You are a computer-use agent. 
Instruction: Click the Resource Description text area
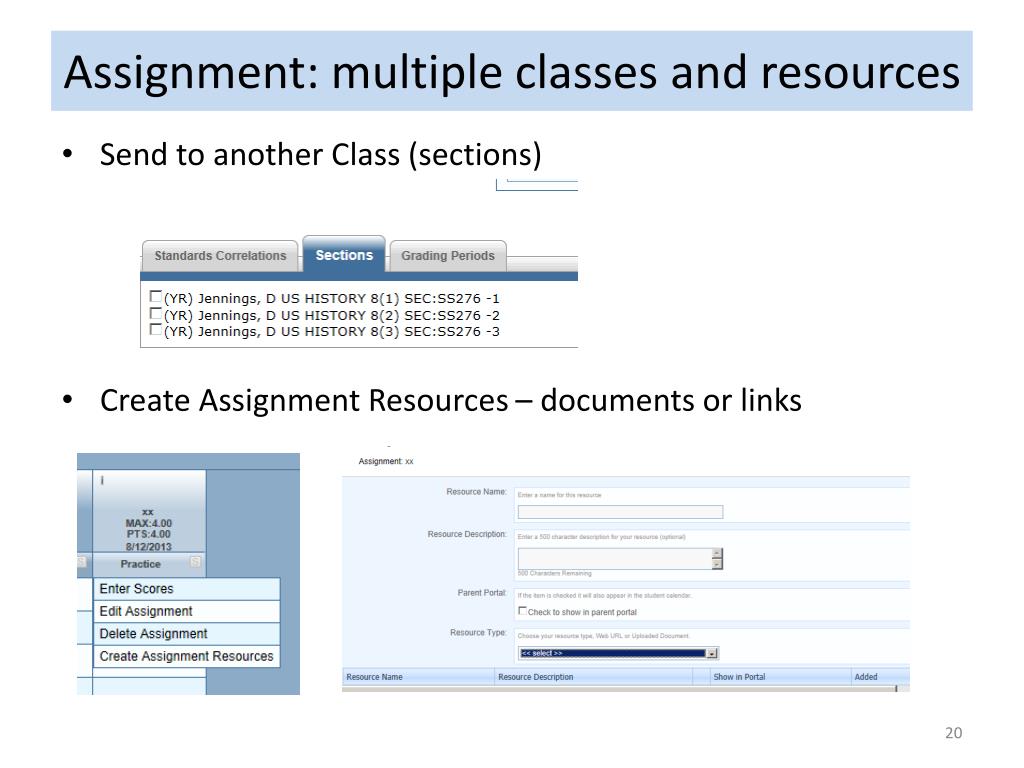pyautogui.click(x=615, y=559)
